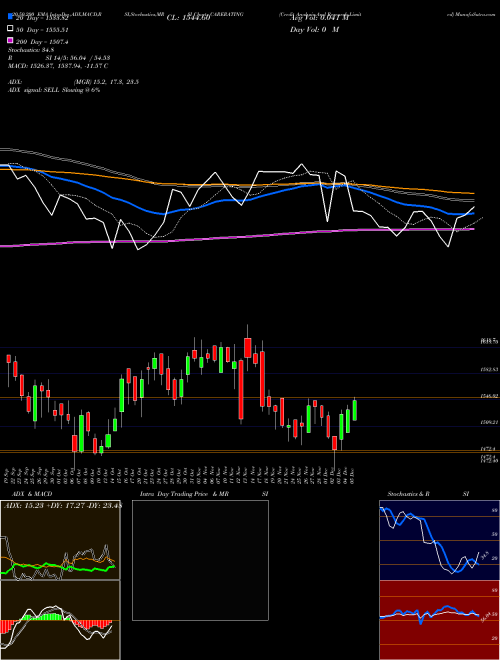Click the 'Intra Day Trading Price & MR' title
Screen dimensions: 500x660
coord(184,494)
